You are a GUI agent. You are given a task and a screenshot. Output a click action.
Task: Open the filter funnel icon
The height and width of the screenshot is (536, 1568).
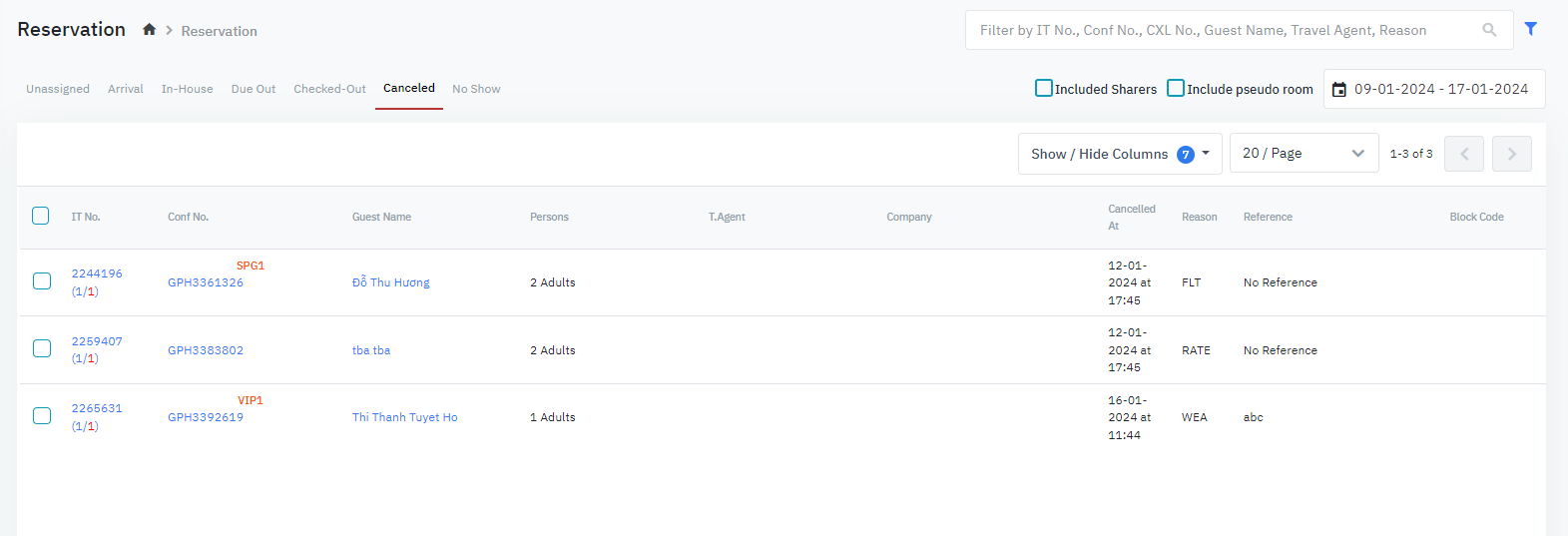click(x=1530, y=29)
